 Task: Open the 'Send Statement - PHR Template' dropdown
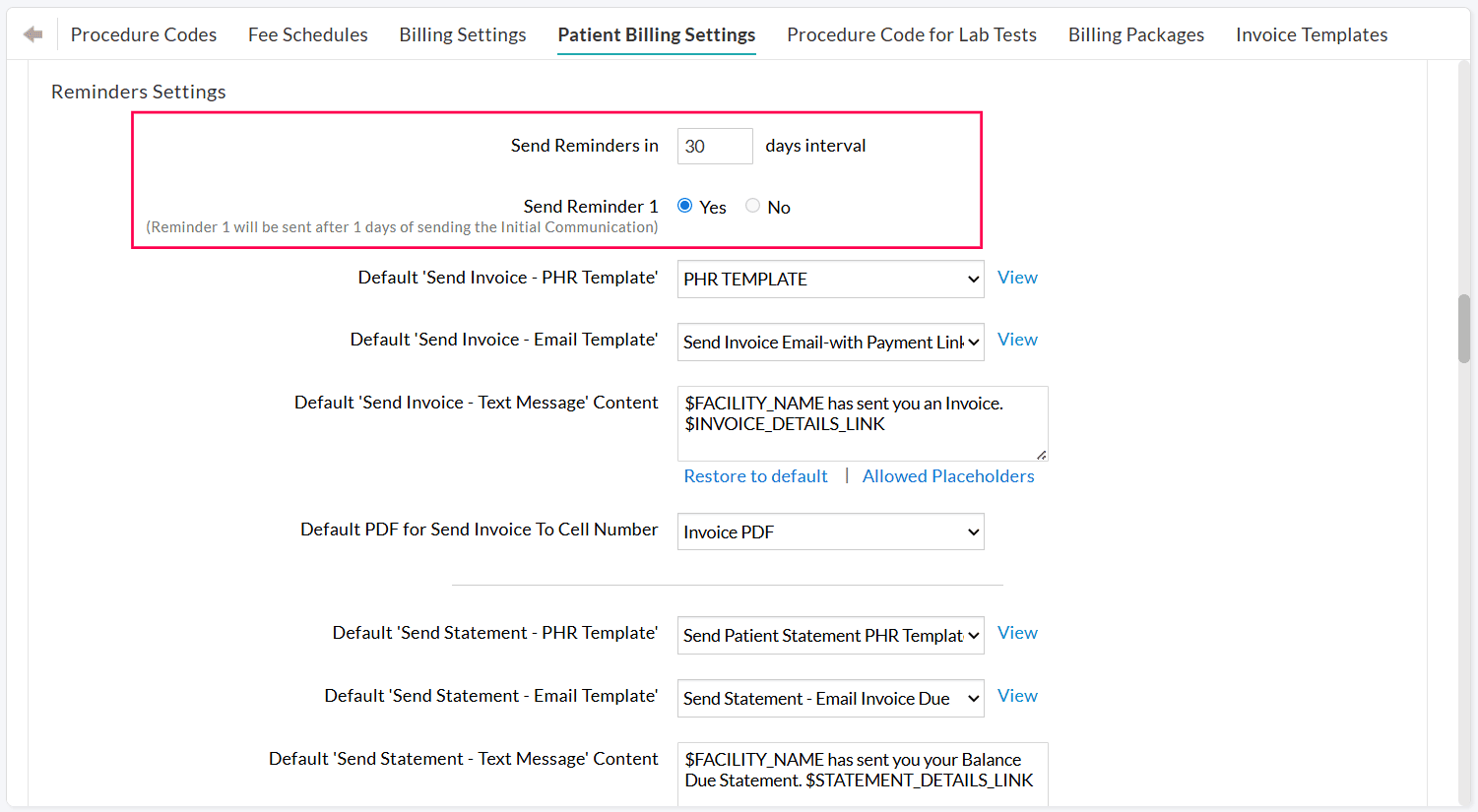click(x=830, y=635)
